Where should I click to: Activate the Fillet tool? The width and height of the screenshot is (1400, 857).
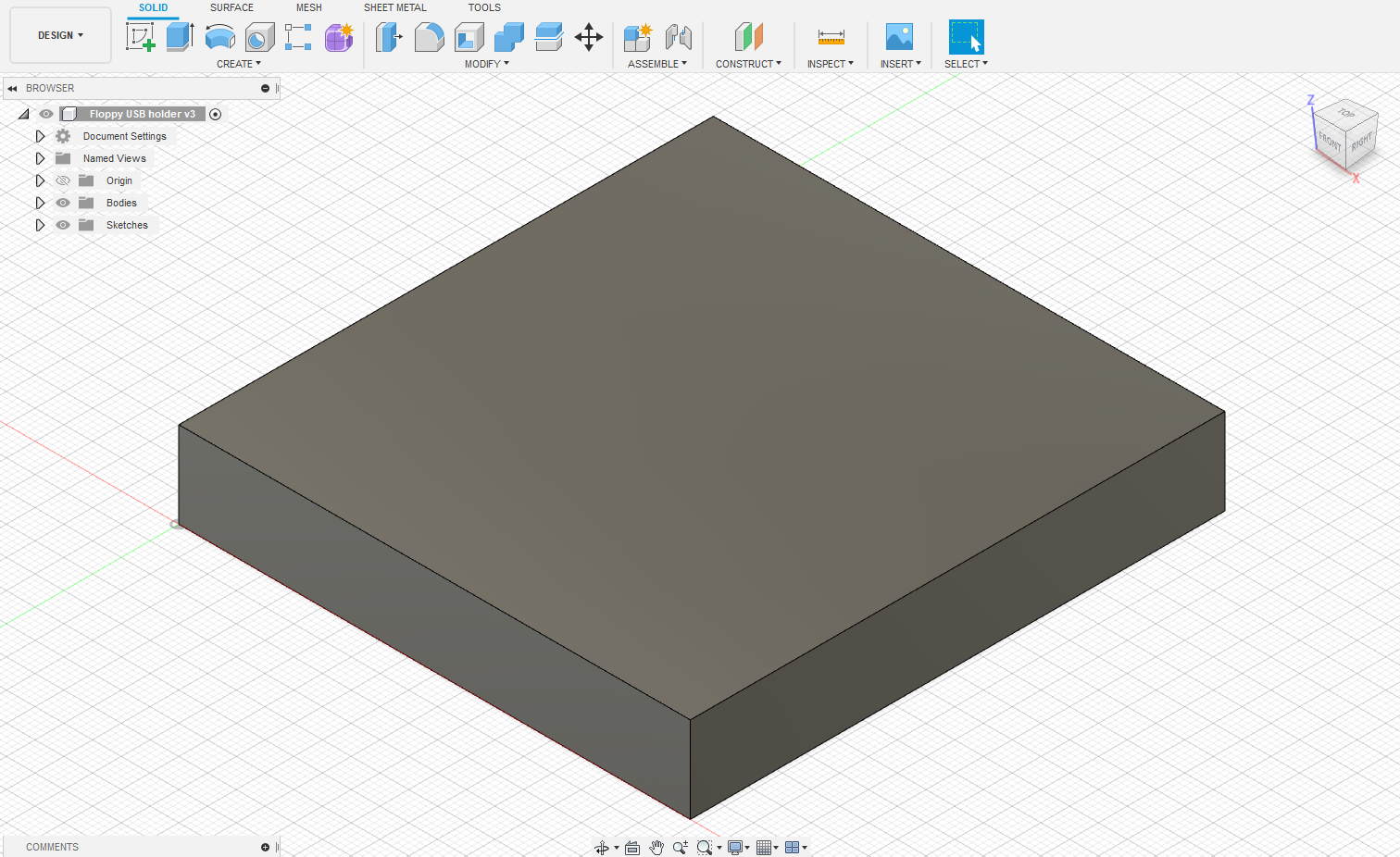coord(430,37)
